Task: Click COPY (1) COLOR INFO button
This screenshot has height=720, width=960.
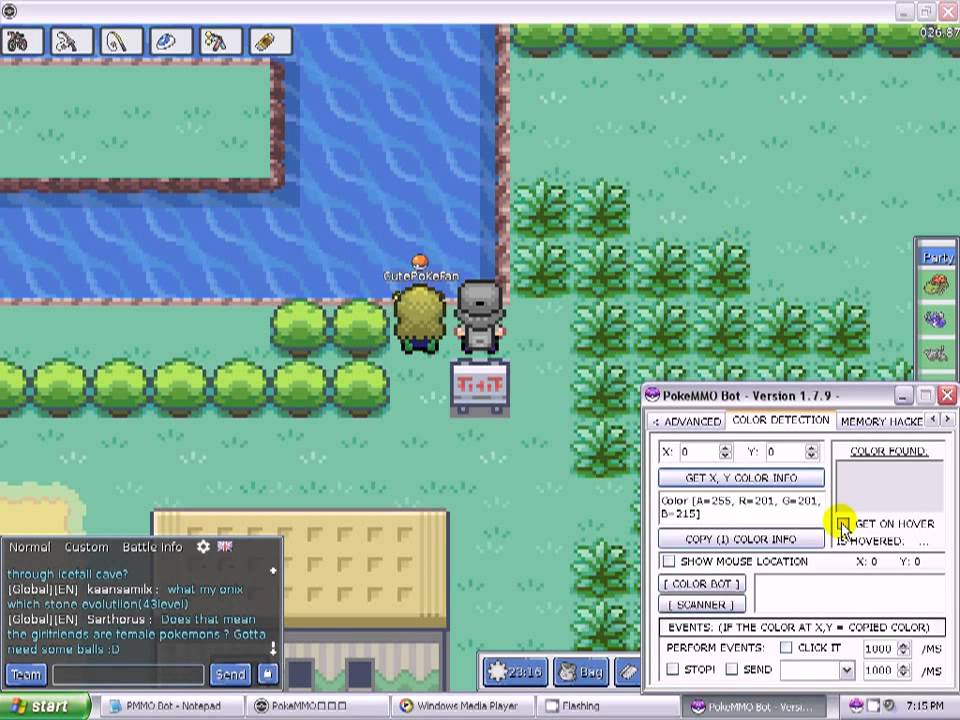Action: tap(741, 539)
